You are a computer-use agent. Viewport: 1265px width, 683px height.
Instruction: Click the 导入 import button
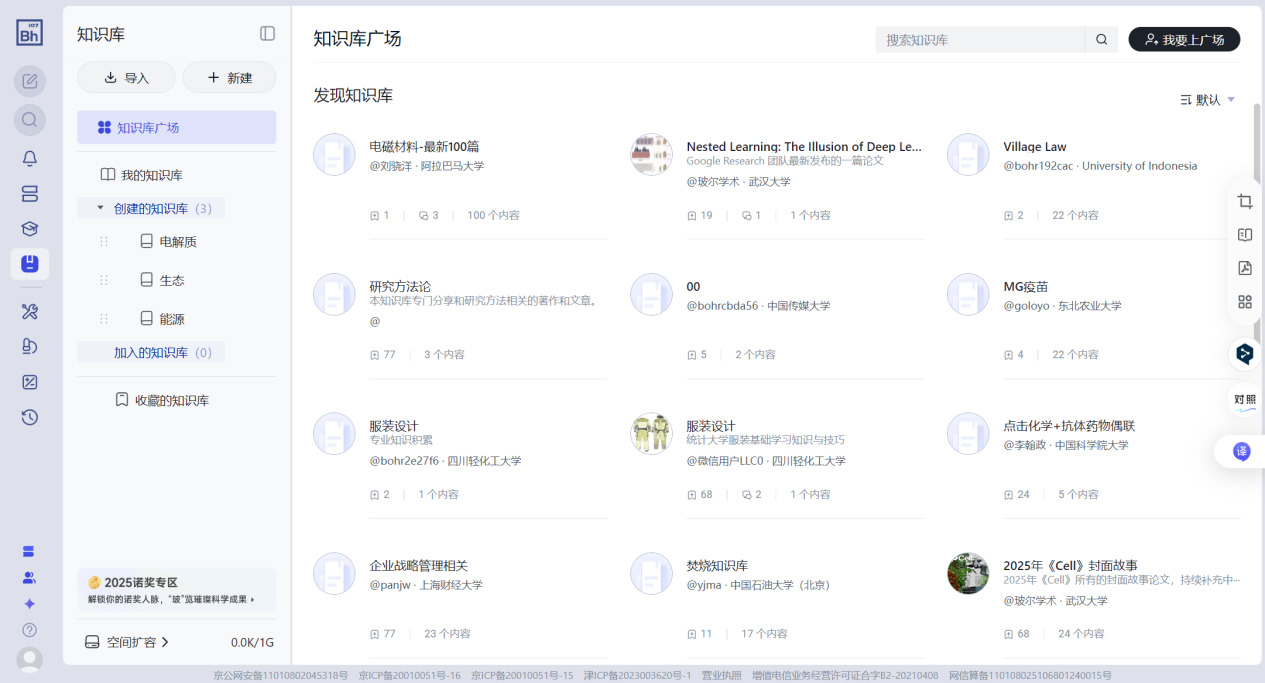click(x=126, y=78)
